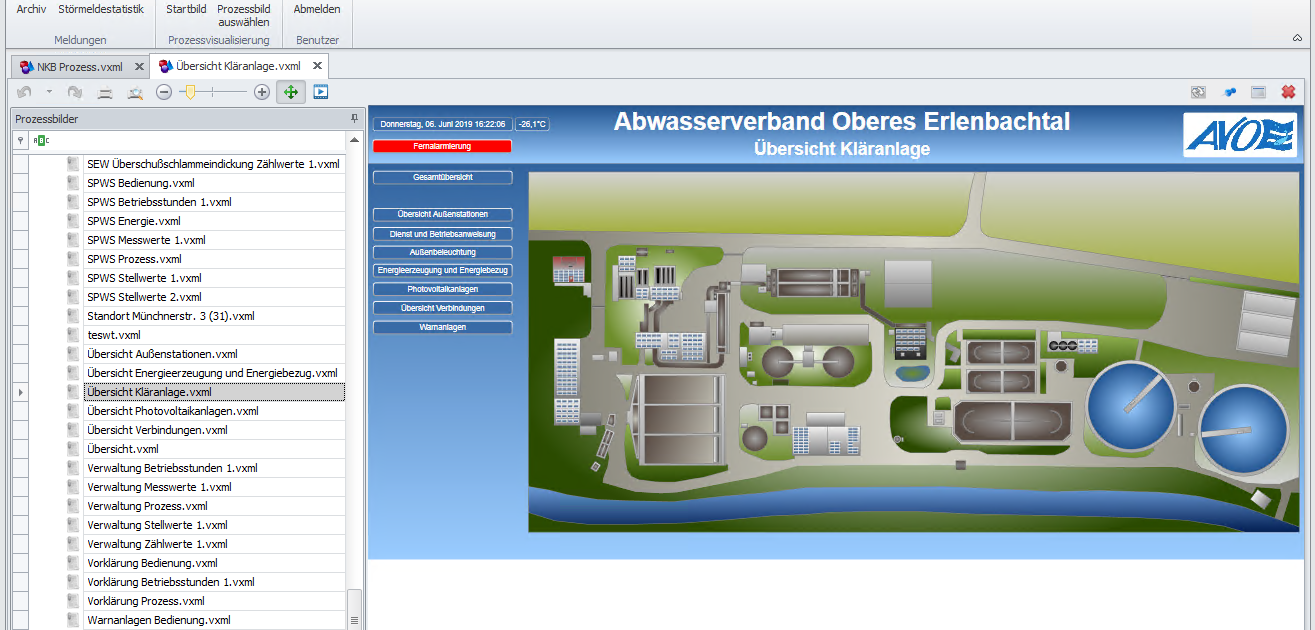Click the red X icon in toolbar
The height and width of the screenshot is (630, 1315).
(1288, 92)
